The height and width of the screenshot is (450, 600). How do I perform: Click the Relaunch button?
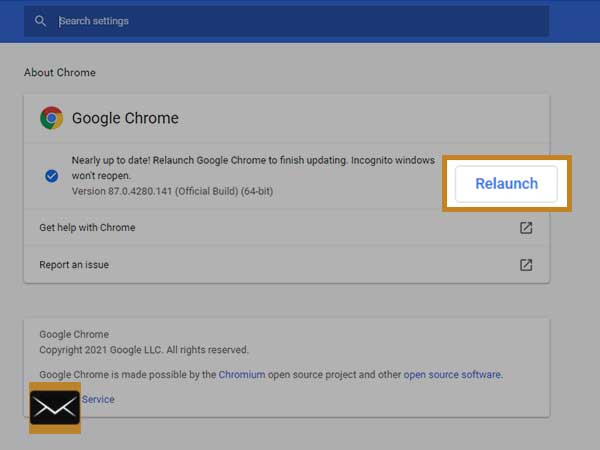[506, 184]
